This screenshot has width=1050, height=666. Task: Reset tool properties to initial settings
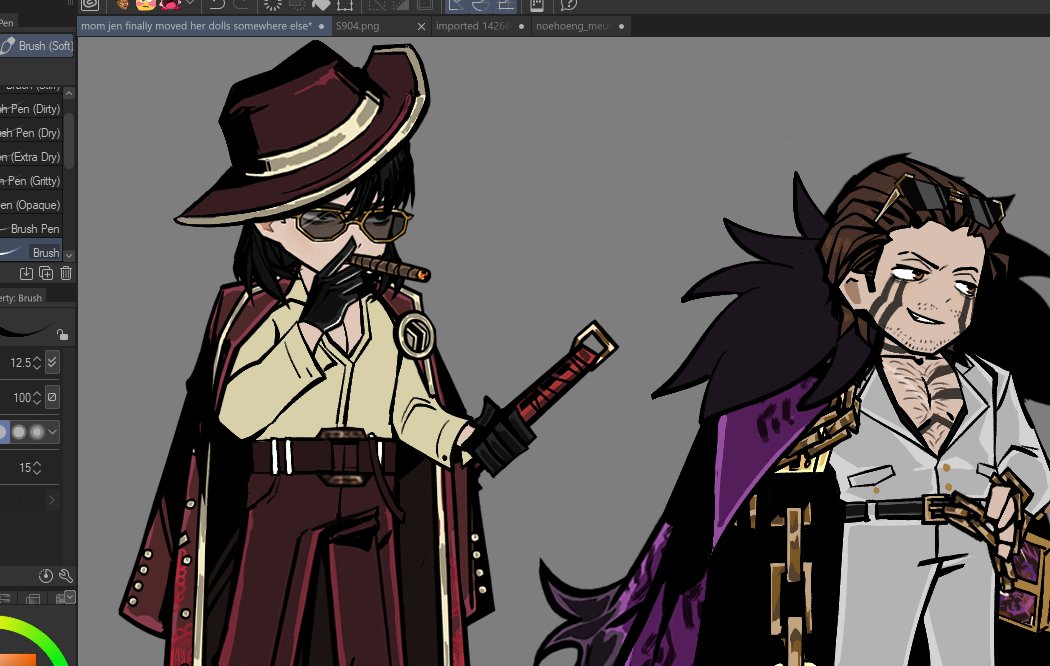point(46,576)
